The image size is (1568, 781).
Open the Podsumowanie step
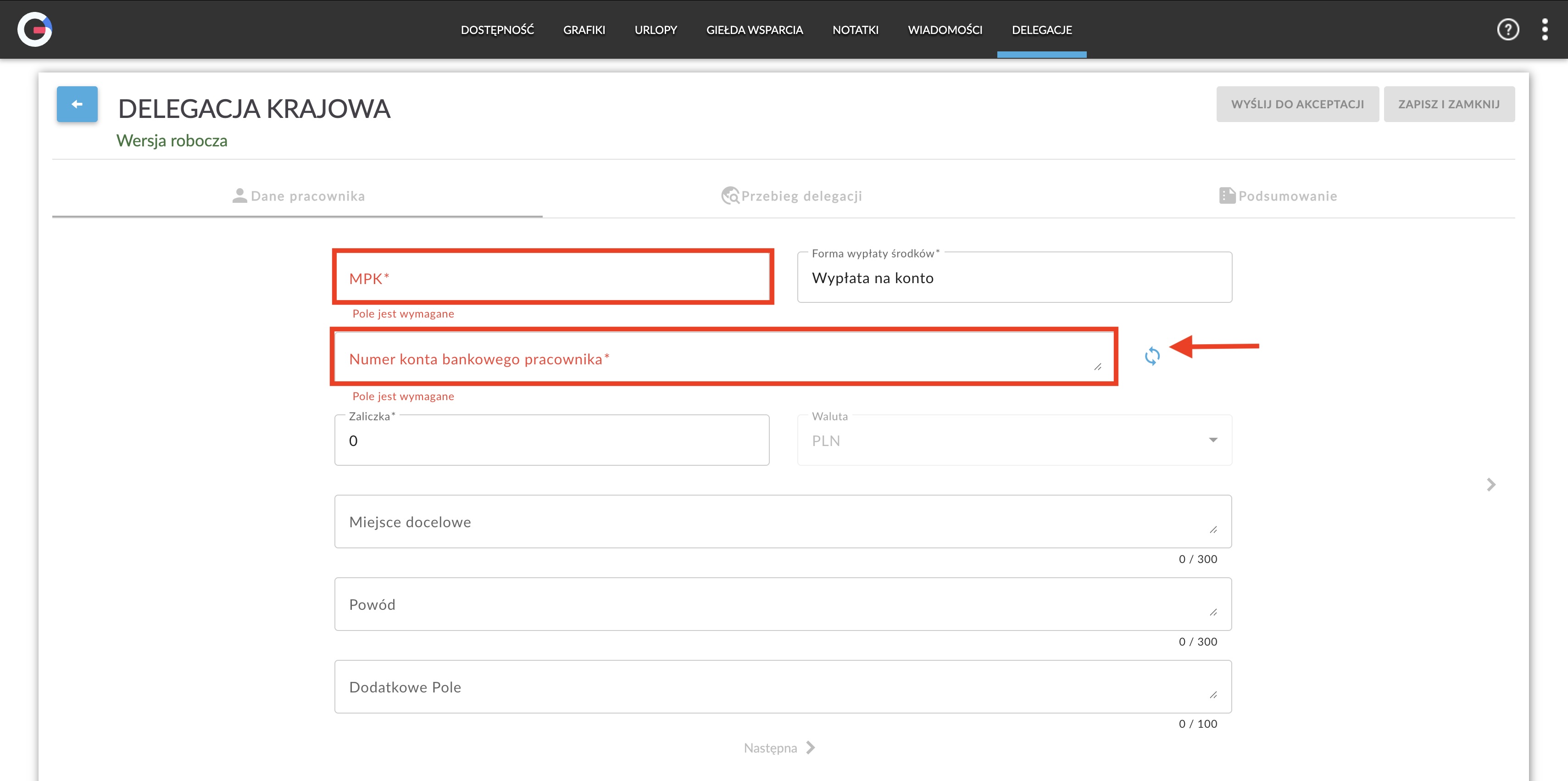tap(1278, 196)
